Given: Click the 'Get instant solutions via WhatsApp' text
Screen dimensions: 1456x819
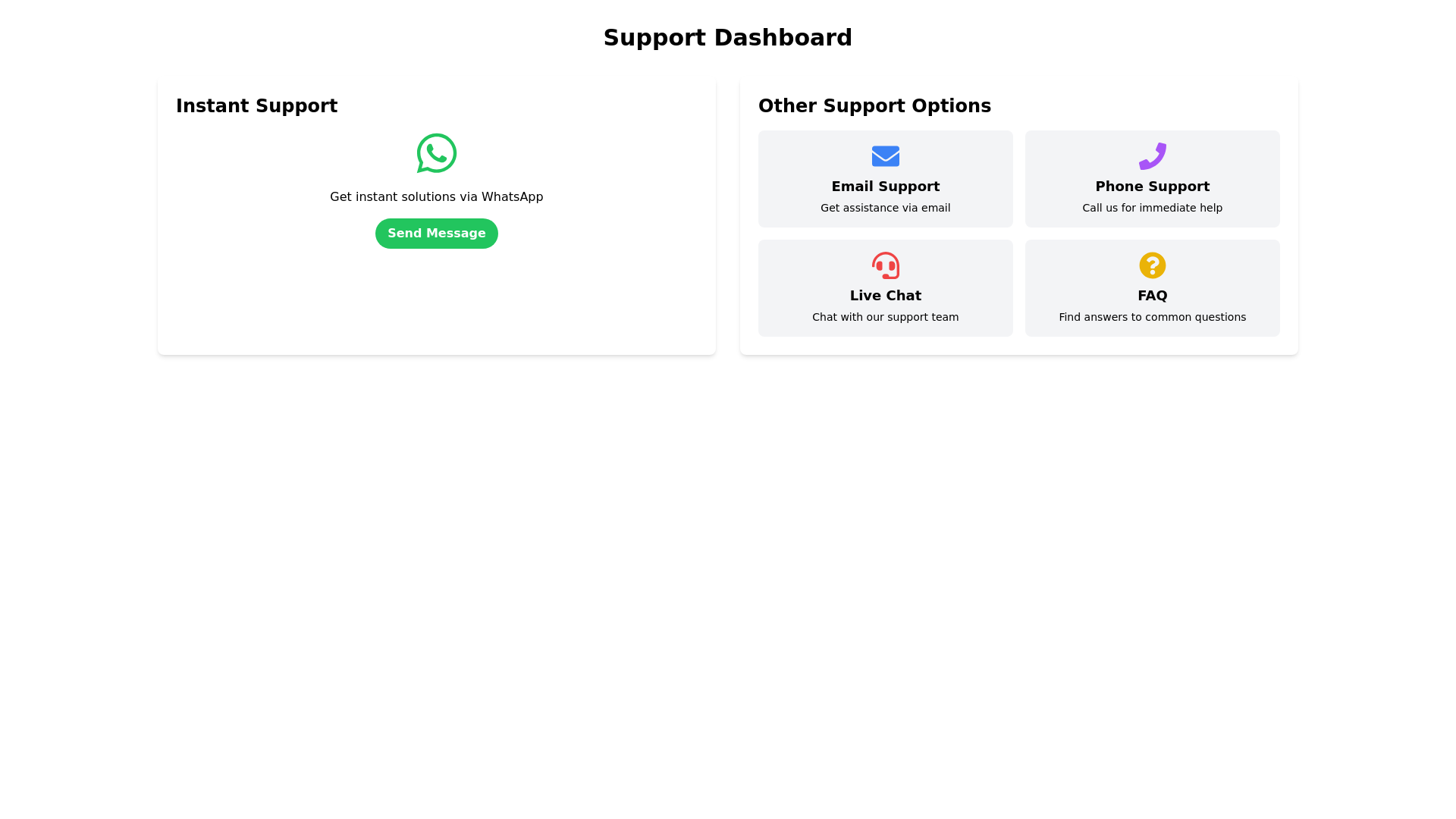Looking at the screenshot, I should coord(436,197).
